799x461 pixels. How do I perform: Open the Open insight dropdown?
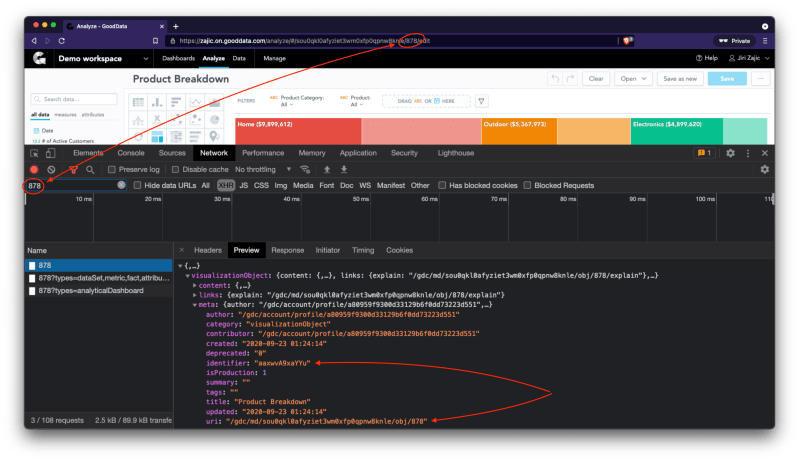[633, 78]
